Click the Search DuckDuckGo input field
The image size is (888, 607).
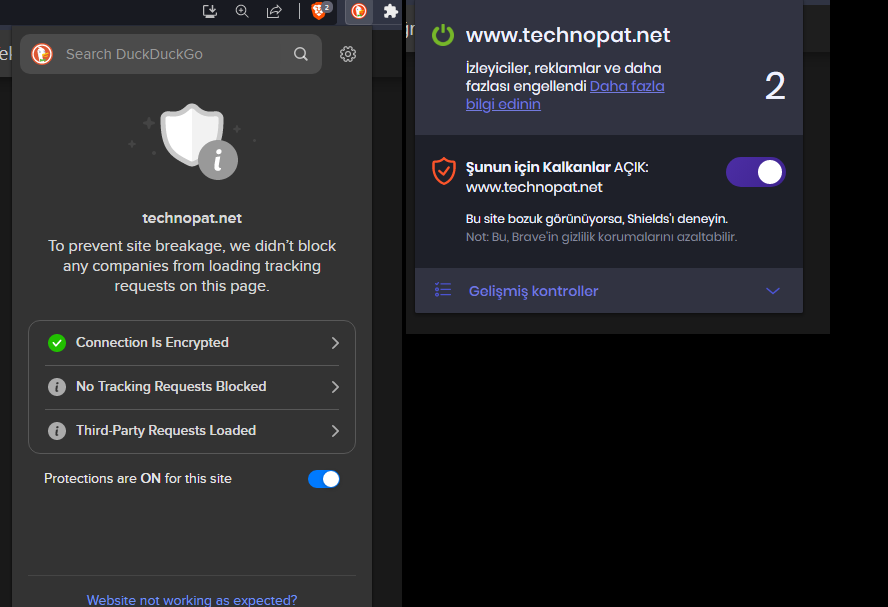pos(171,54)
